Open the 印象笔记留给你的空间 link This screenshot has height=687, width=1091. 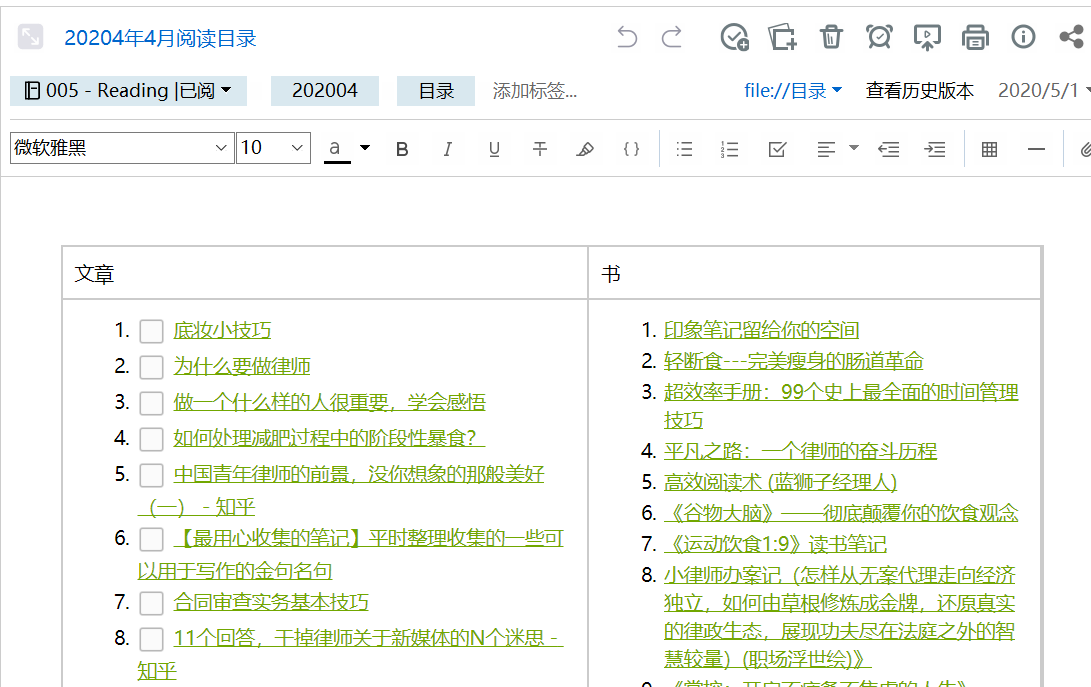pyautogui.click(x=761, y=330)
